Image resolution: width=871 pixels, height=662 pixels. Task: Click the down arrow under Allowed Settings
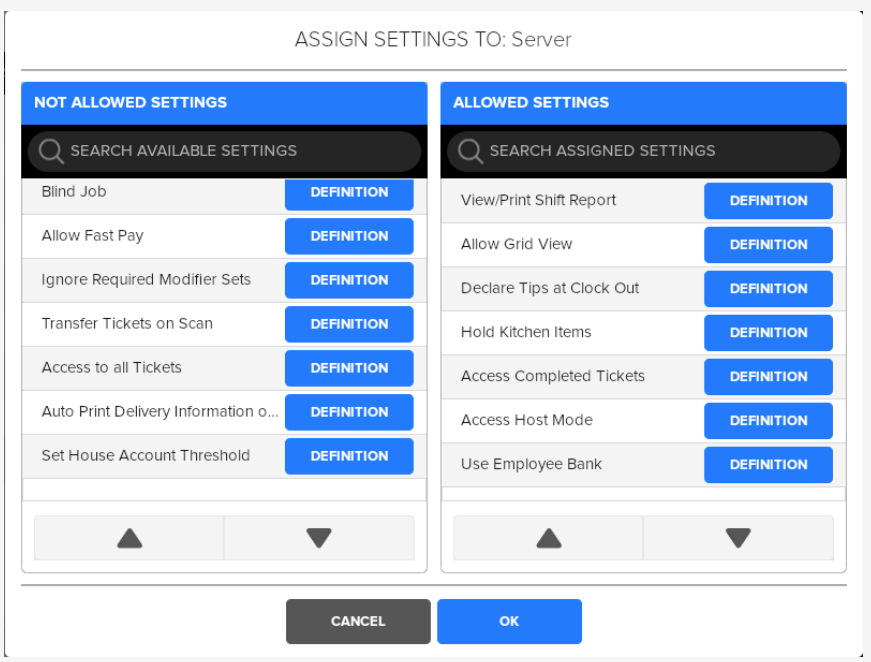737,537
